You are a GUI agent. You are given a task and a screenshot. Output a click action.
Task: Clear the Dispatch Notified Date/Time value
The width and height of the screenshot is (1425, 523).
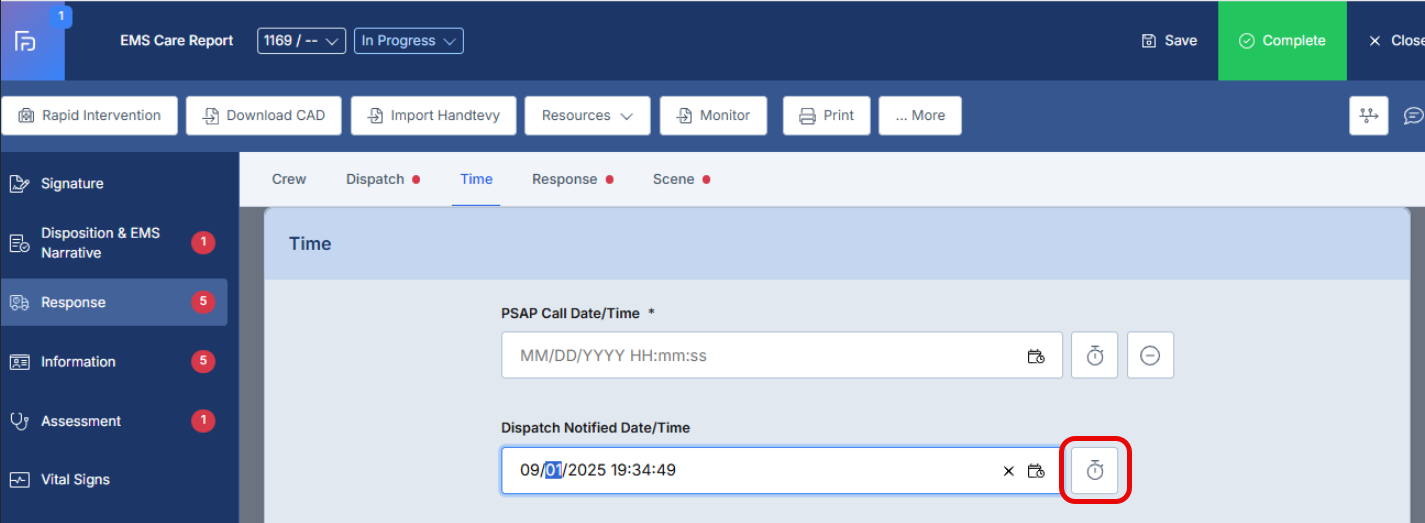(x=1008, y=470)
